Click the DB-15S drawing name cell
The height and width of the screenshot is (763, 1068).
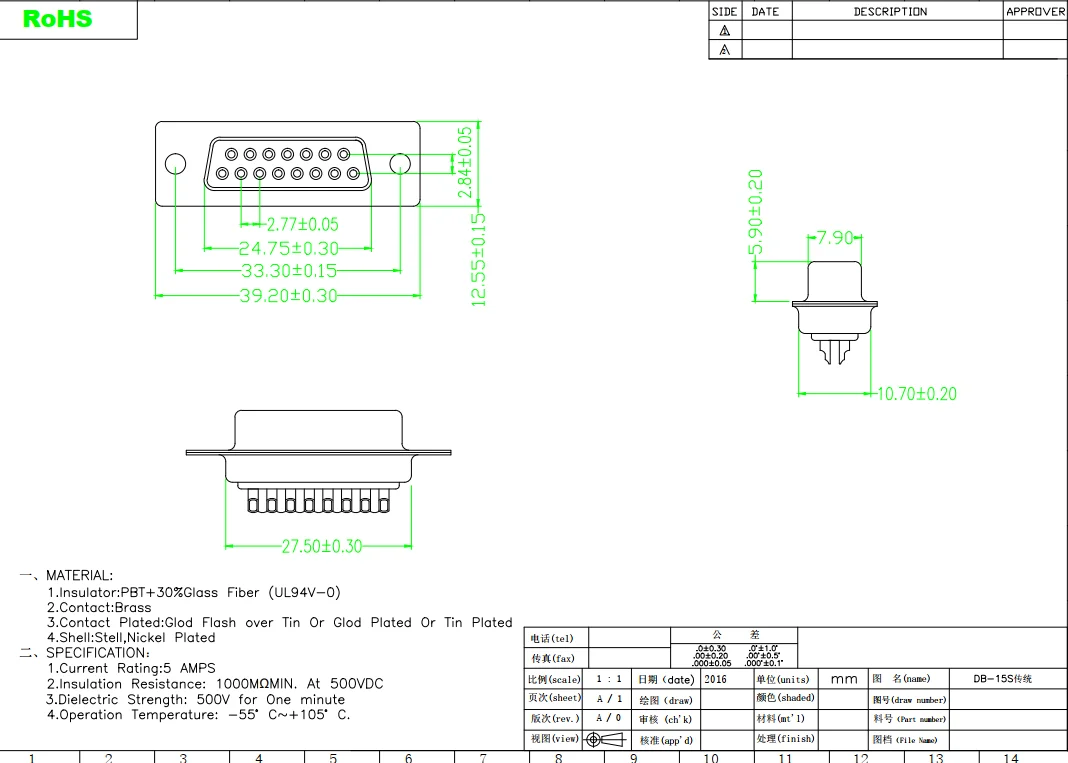(x=1002, y=679)
